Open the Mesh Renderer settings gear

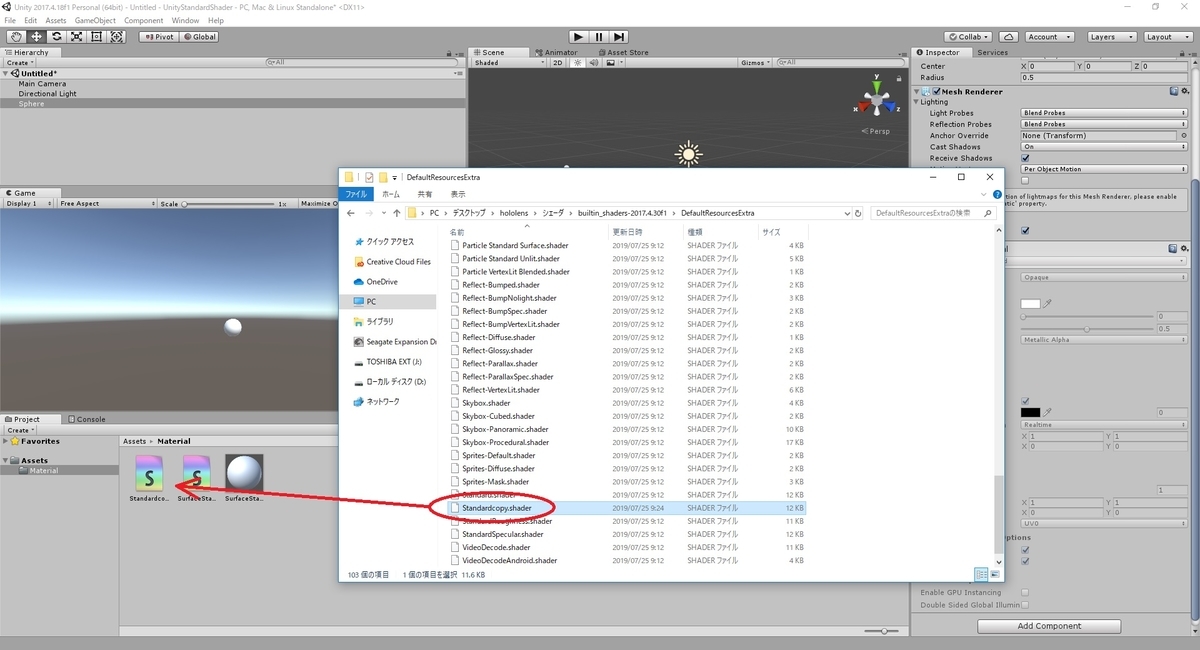tap(1186, 91)
